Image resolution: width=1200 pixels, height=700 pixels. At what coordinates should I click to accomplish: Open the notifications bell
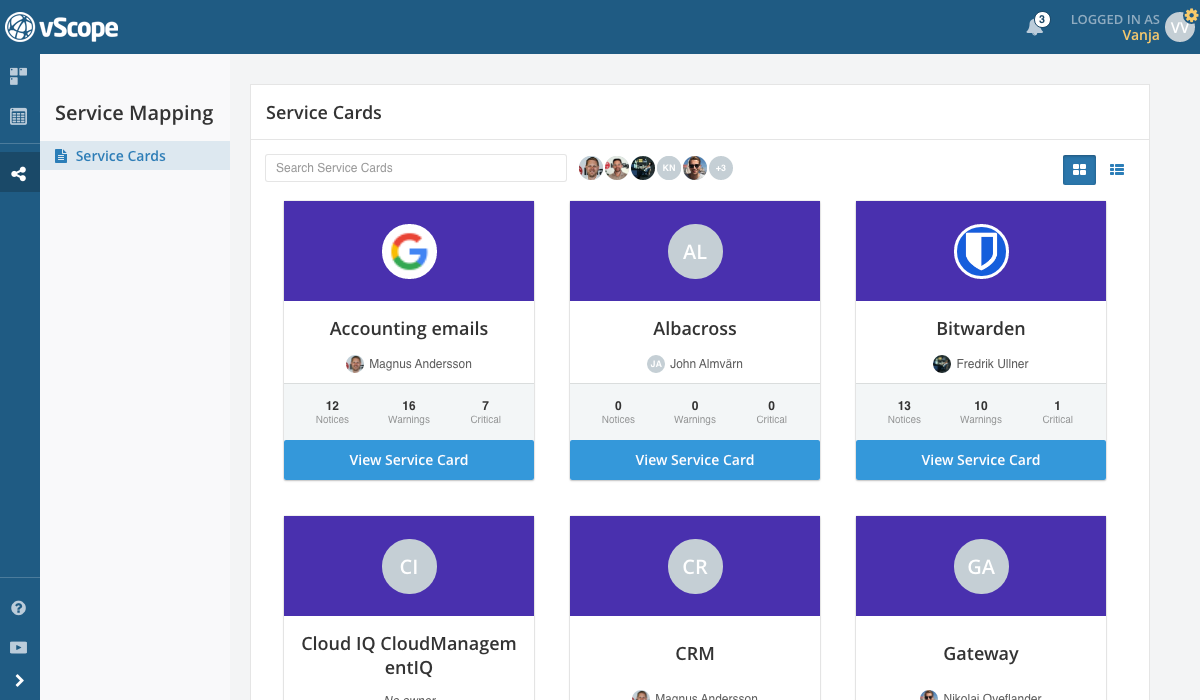pos(1035,27)
